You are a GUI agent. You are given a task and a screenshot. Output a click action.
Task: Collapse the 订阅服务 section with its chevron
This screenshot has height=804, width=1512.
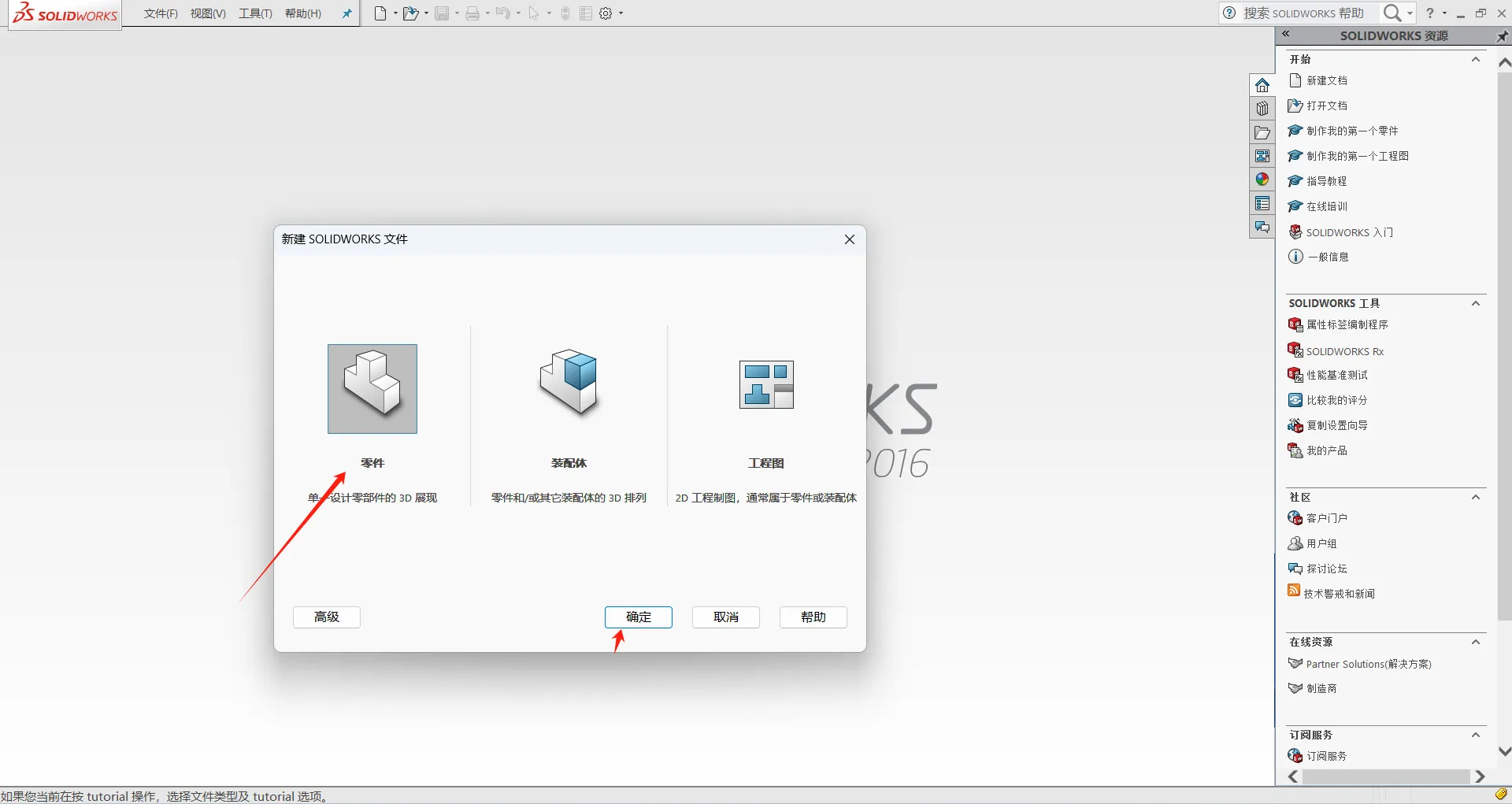click(x=1476, y=735)
